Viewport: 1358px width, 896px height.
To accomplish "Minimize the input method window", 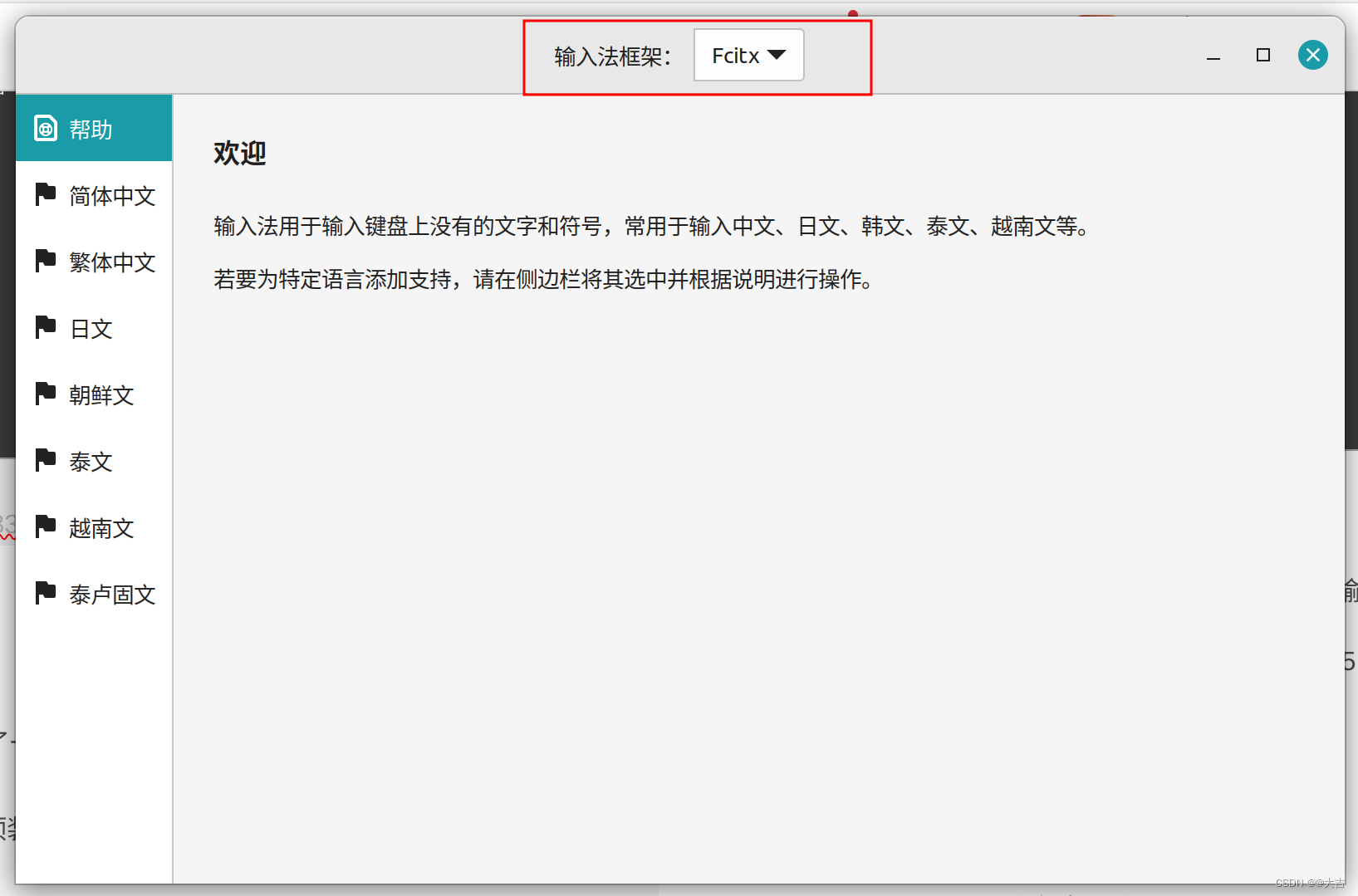I will click(1213, 56).
